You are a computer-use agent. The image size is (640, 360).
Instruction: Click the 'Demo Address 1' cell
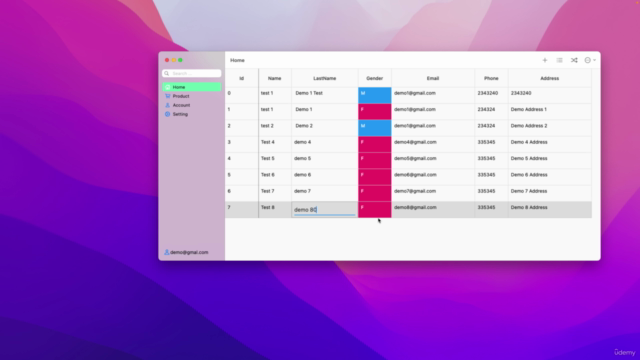pyautogui.click(x=550, y=111)
